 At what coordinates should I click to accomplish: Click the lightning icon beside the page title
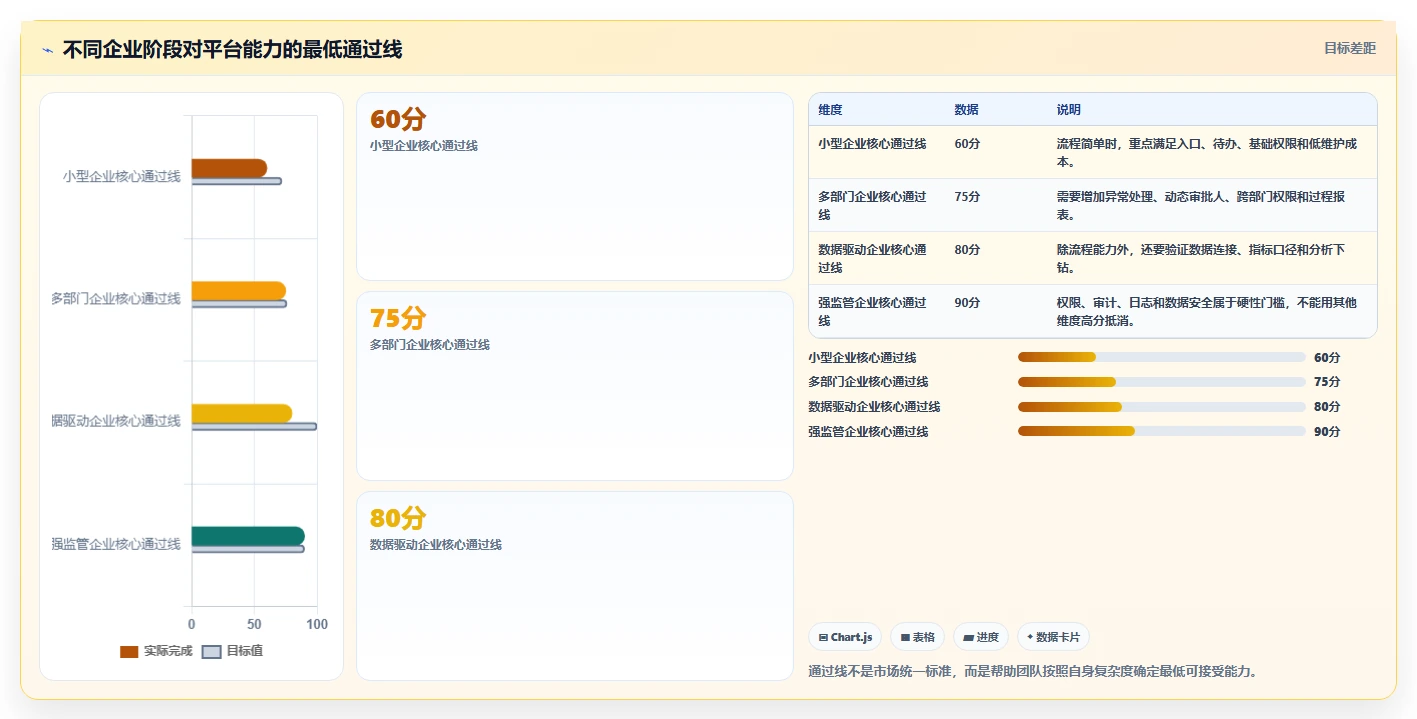click(x=47, y=49)
